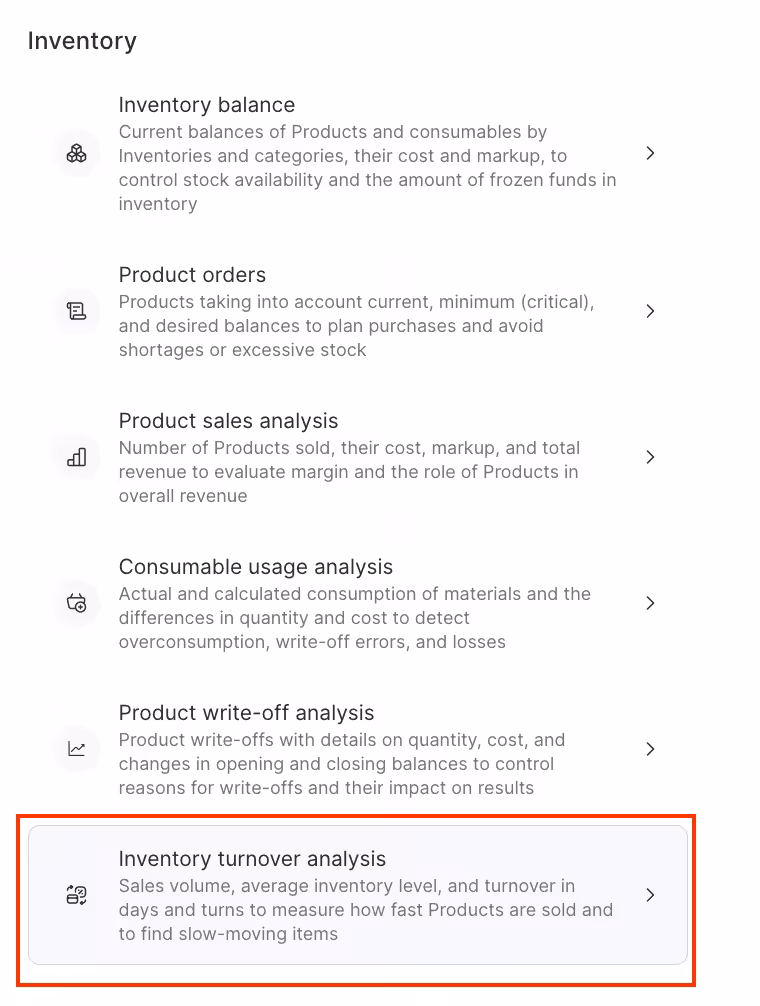Click the Consumable usage analysis basket icon
The width and height of the screenshot is (760, 1006).
pyautogui.click(x=77, y=603)
